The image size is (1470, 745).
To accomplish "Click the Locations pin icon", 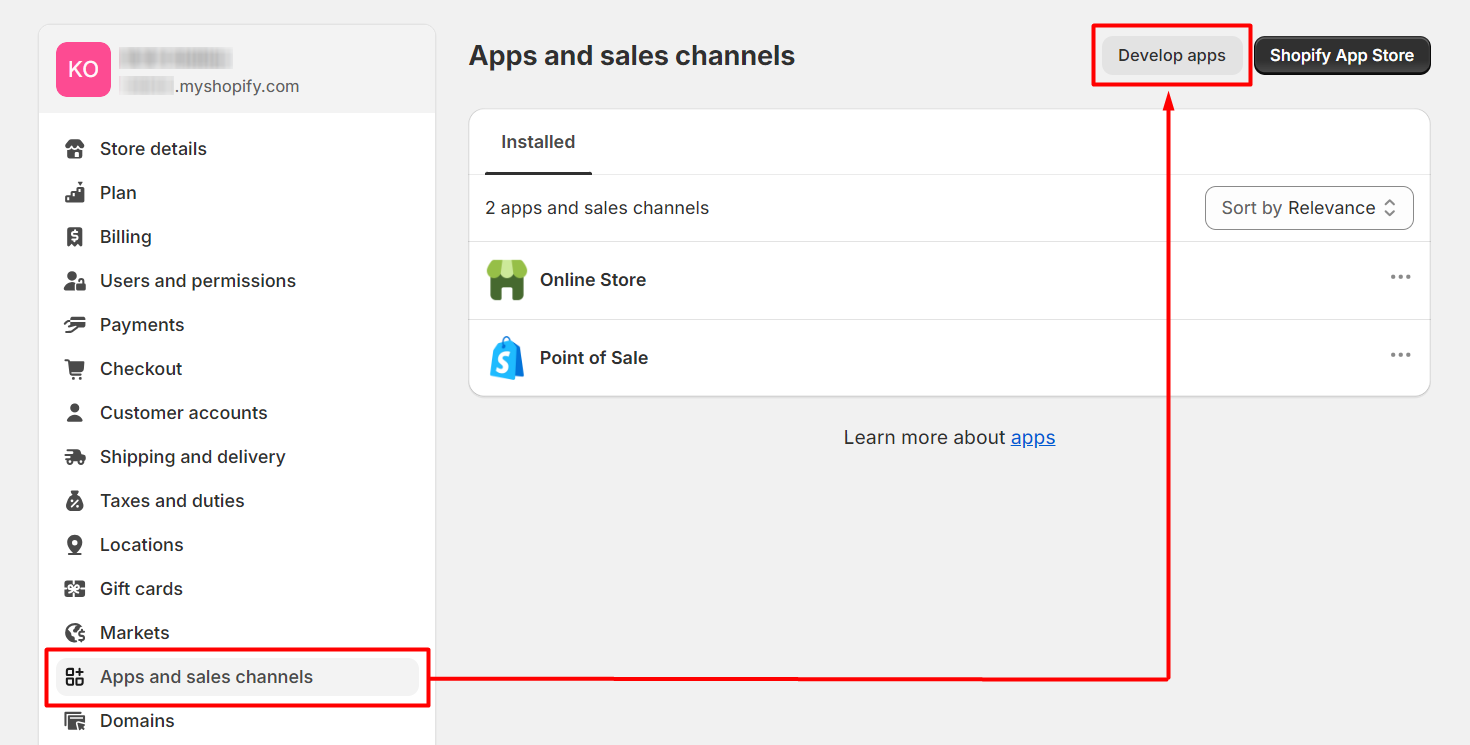I will [x=75, y=545].
